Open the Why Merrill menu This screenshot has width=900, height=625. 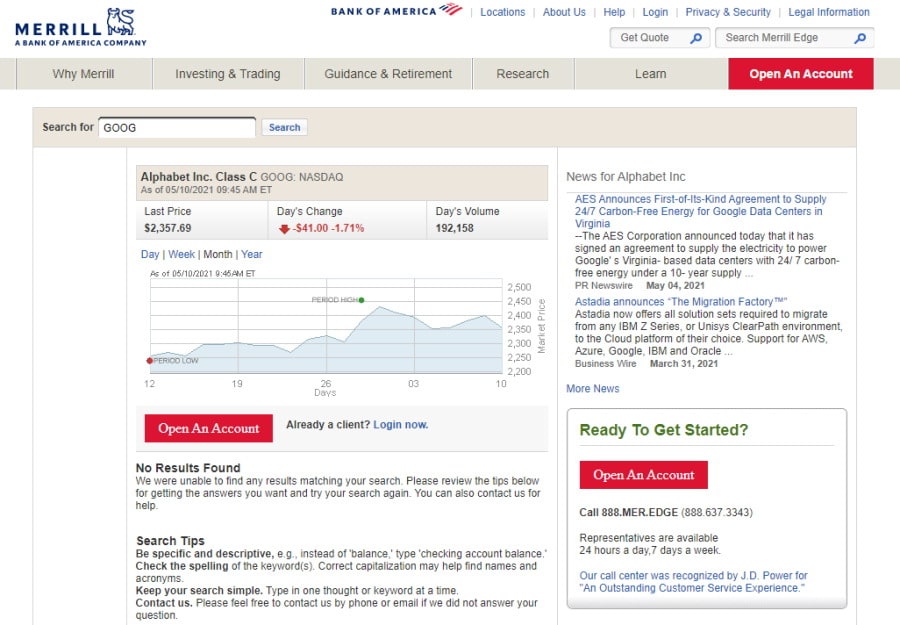click(x=84, y=74)
